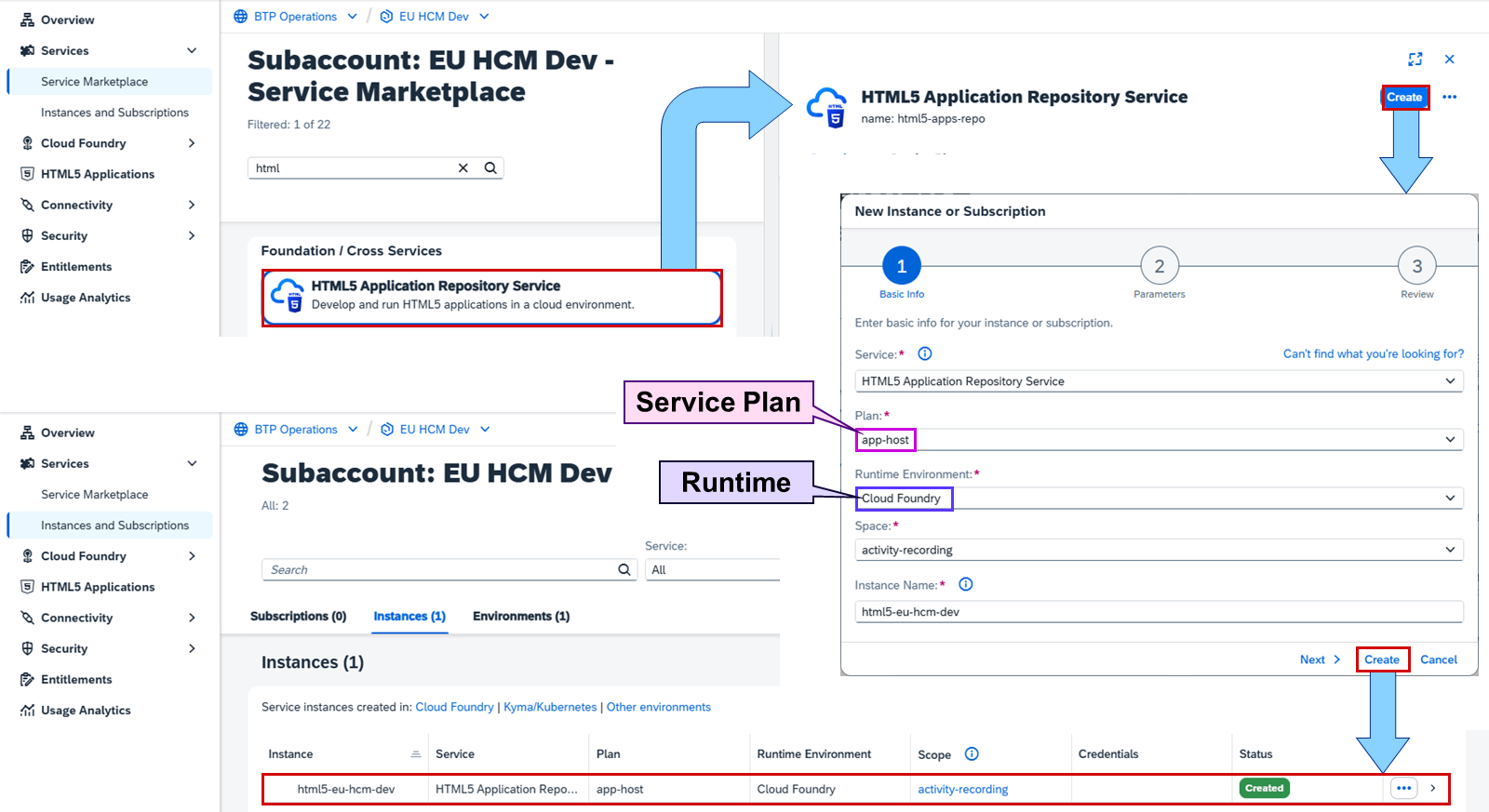Image resolution: width=1489 pixels, height=812 pixels.
Task: Click the magnifier icon in the 'html' search field
Action: click(490, 168)
